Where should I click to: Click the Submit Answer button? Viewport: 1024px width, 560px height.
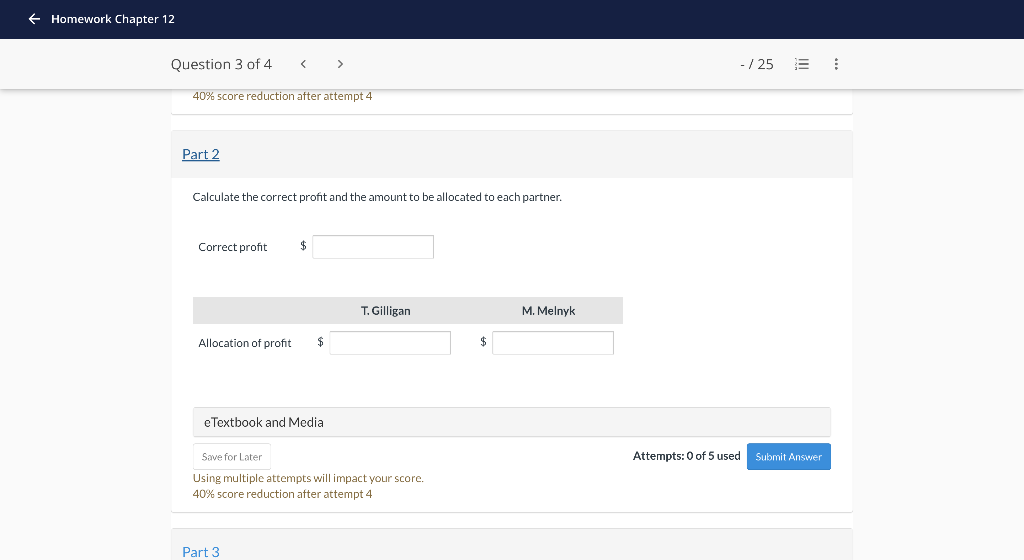coord(788,457)
